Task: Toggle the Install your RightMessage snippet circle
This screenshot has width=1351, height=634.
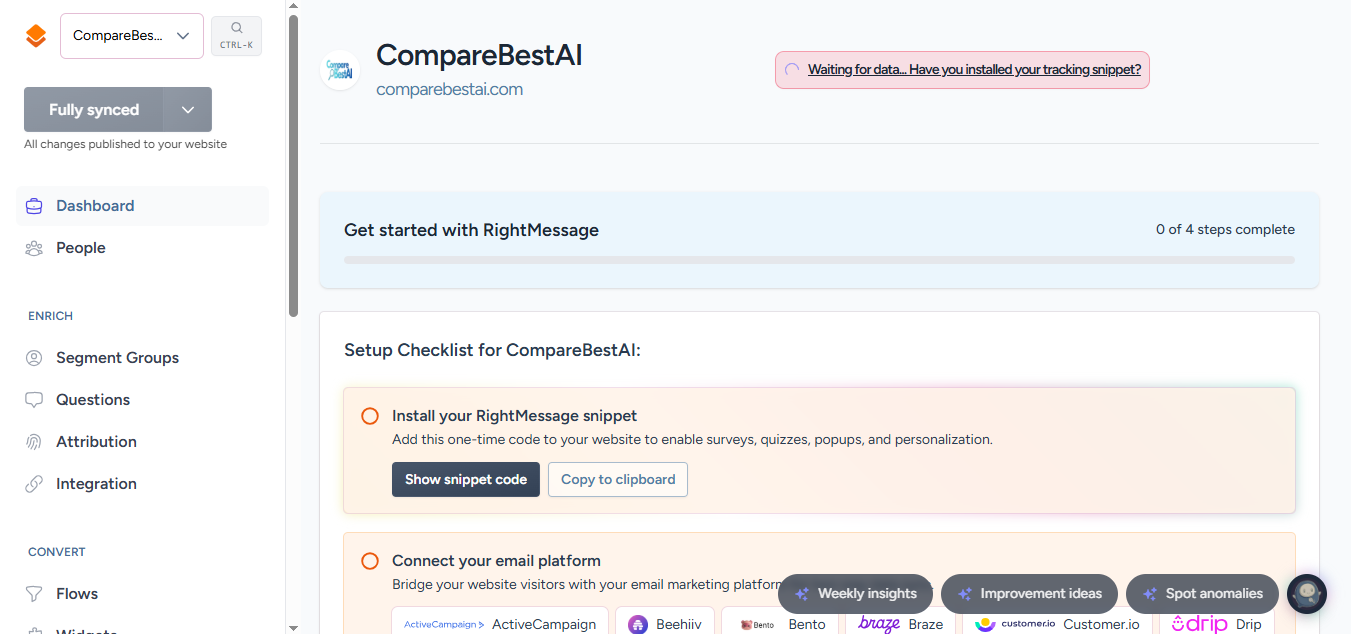Action: [x=370, y=416]
